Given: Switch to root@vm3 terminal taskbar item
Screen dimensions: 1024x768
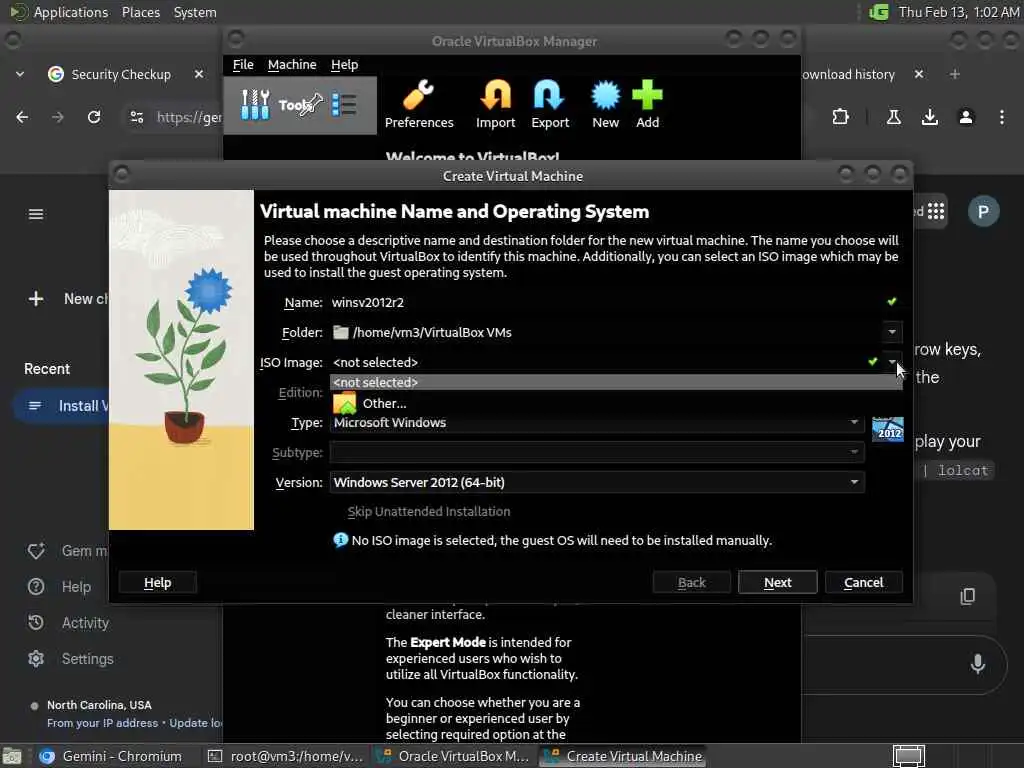Looking at the screenshot, I should coord(285,756).
